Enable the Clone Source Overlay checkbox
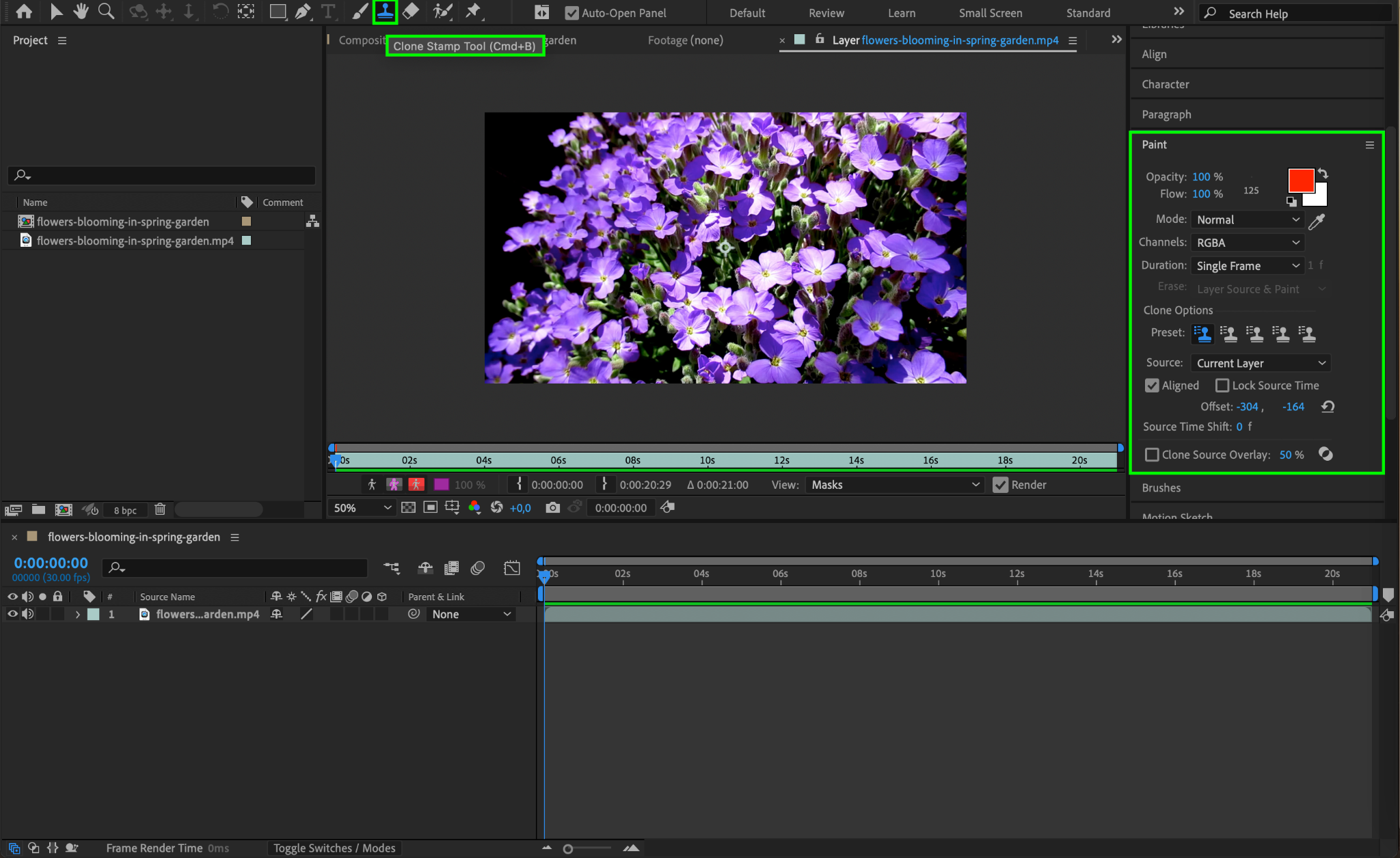The height and width of the screenshot is (858, 1400). click(x=1152, y=455)
